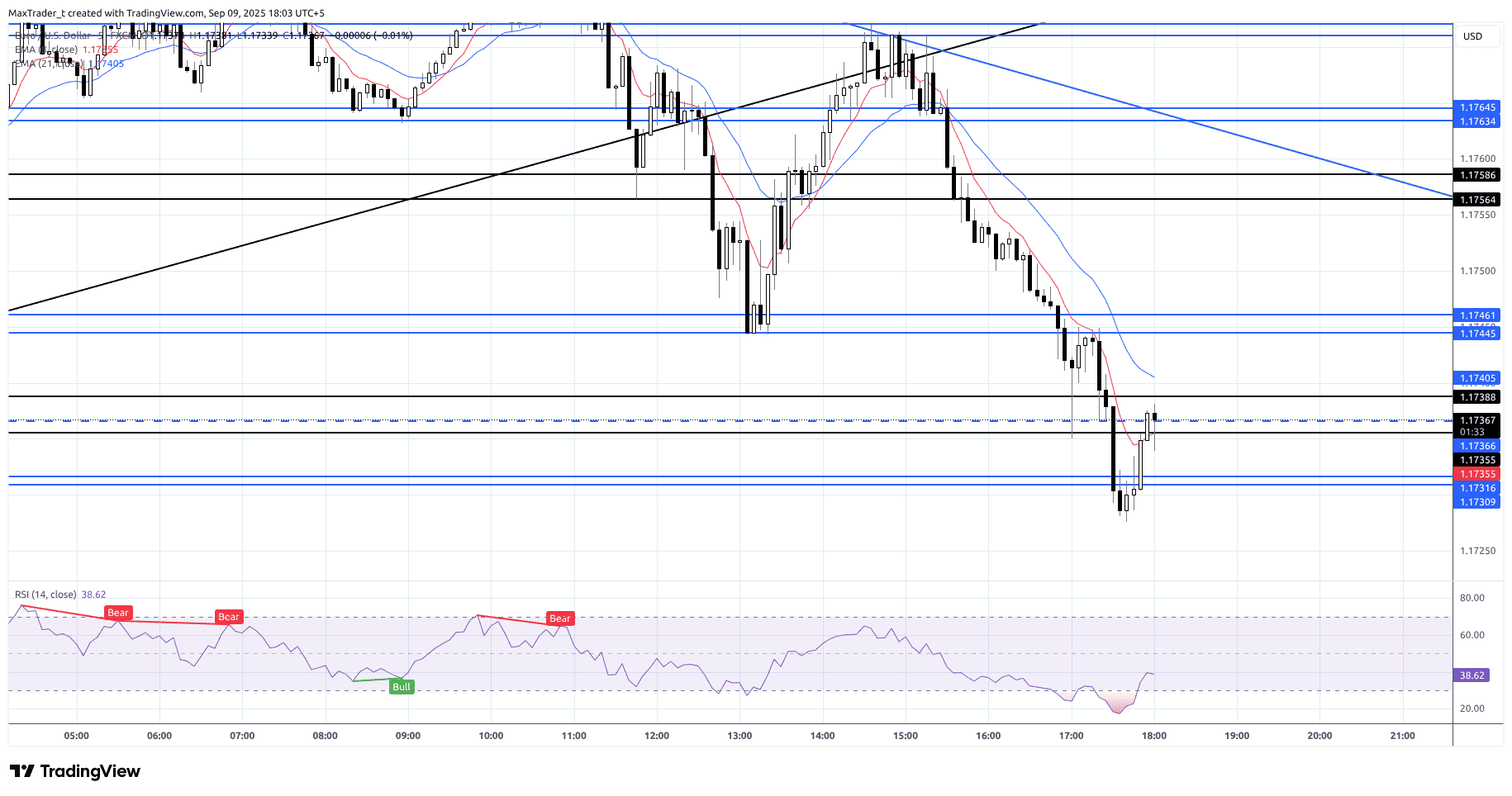The image size is (1512, 796).
Task: Click the Bear label near 11:00
Action: [x=559, y=618]
